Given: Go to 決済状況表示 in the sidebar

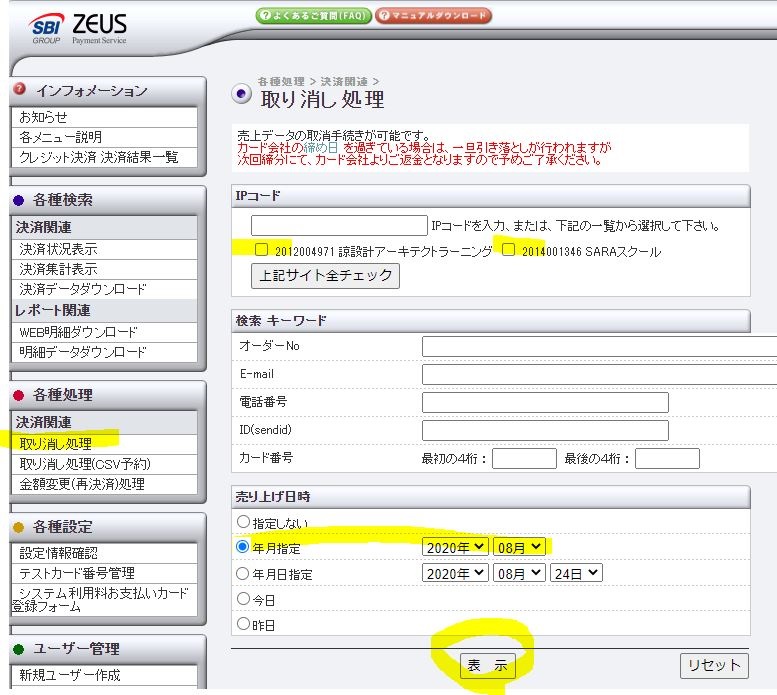Looking at the screenshot, I should click(x=59, y=249).
